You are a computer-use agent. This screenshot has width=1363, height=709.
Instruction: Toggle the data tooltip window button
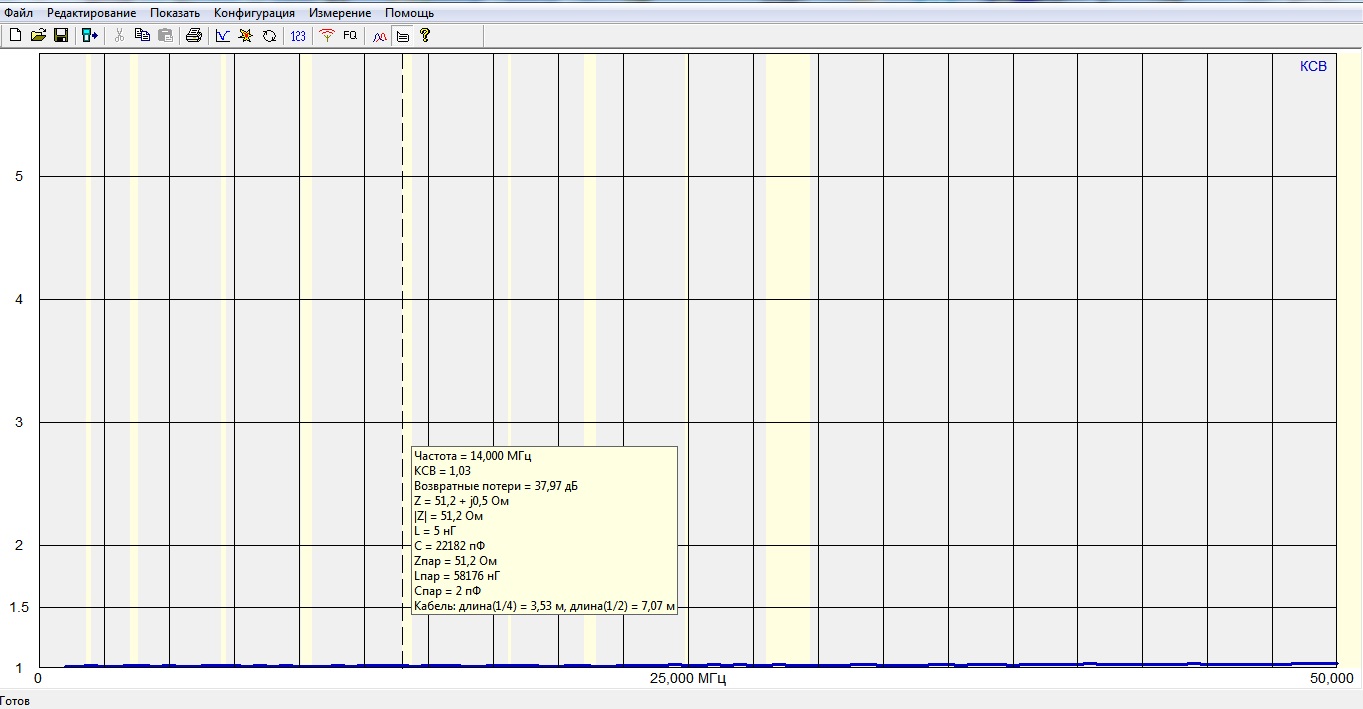pyautogui.click(x=402, y=35)
